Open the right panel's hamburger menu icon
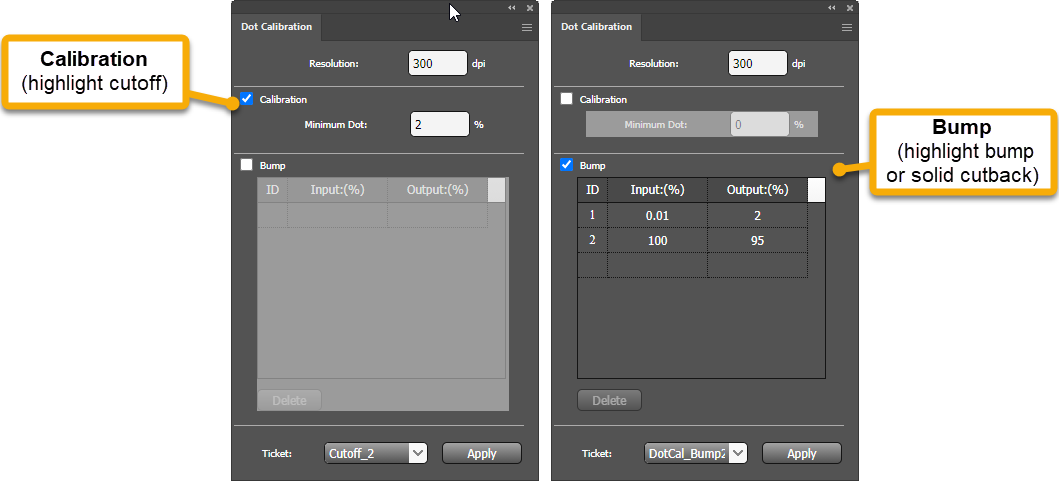The height and width of the screenshot is (481, 1059). click(x=847, y=28)
